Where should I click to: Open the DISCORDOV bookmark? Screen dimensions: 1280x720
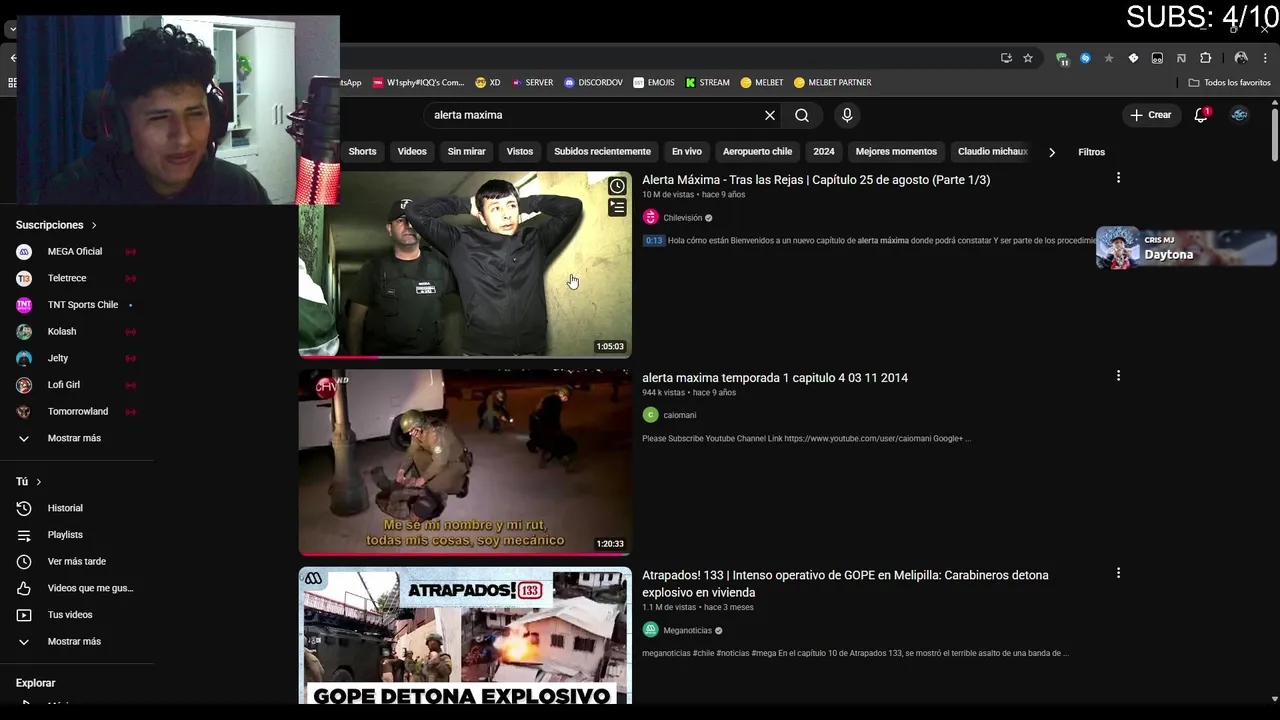click(593, 83)
